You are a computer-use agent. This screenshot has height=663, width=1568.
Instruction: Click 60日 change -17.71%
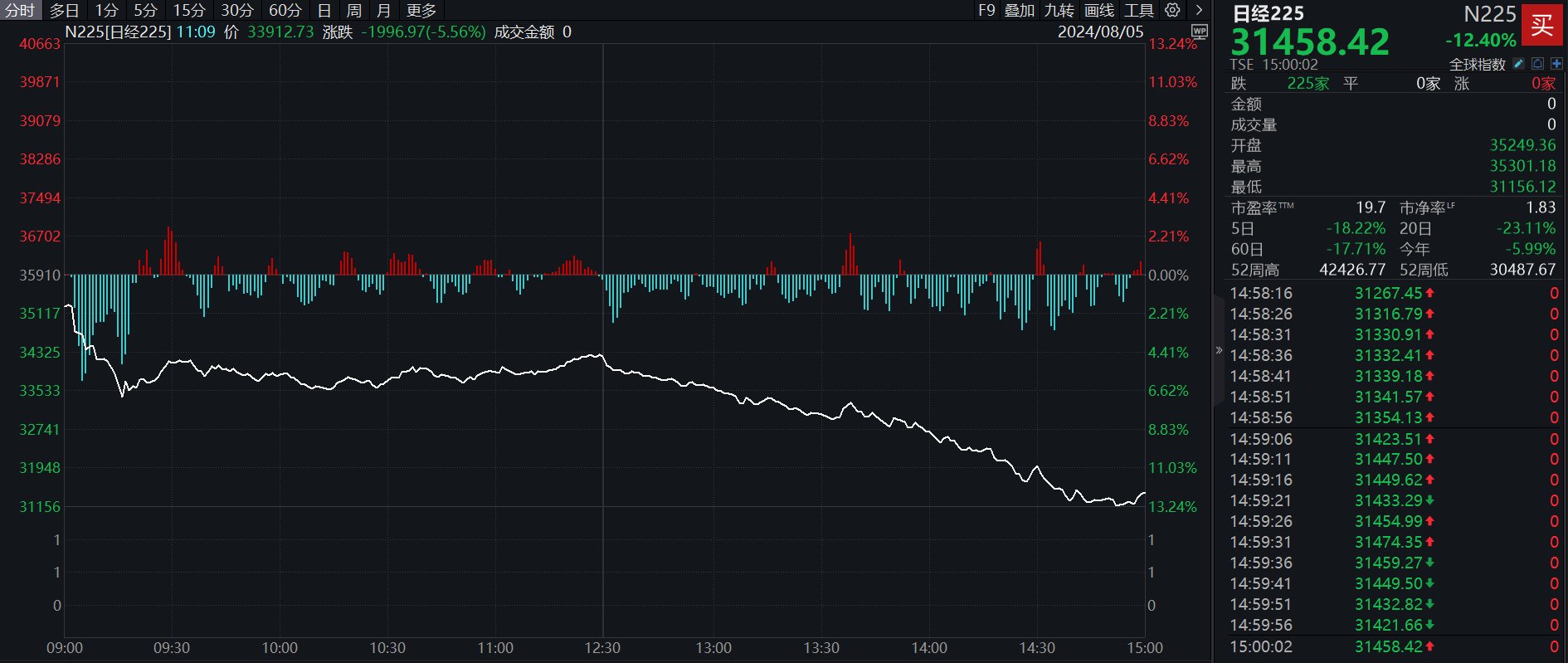pyautogui.click(x=1356, y=249)
